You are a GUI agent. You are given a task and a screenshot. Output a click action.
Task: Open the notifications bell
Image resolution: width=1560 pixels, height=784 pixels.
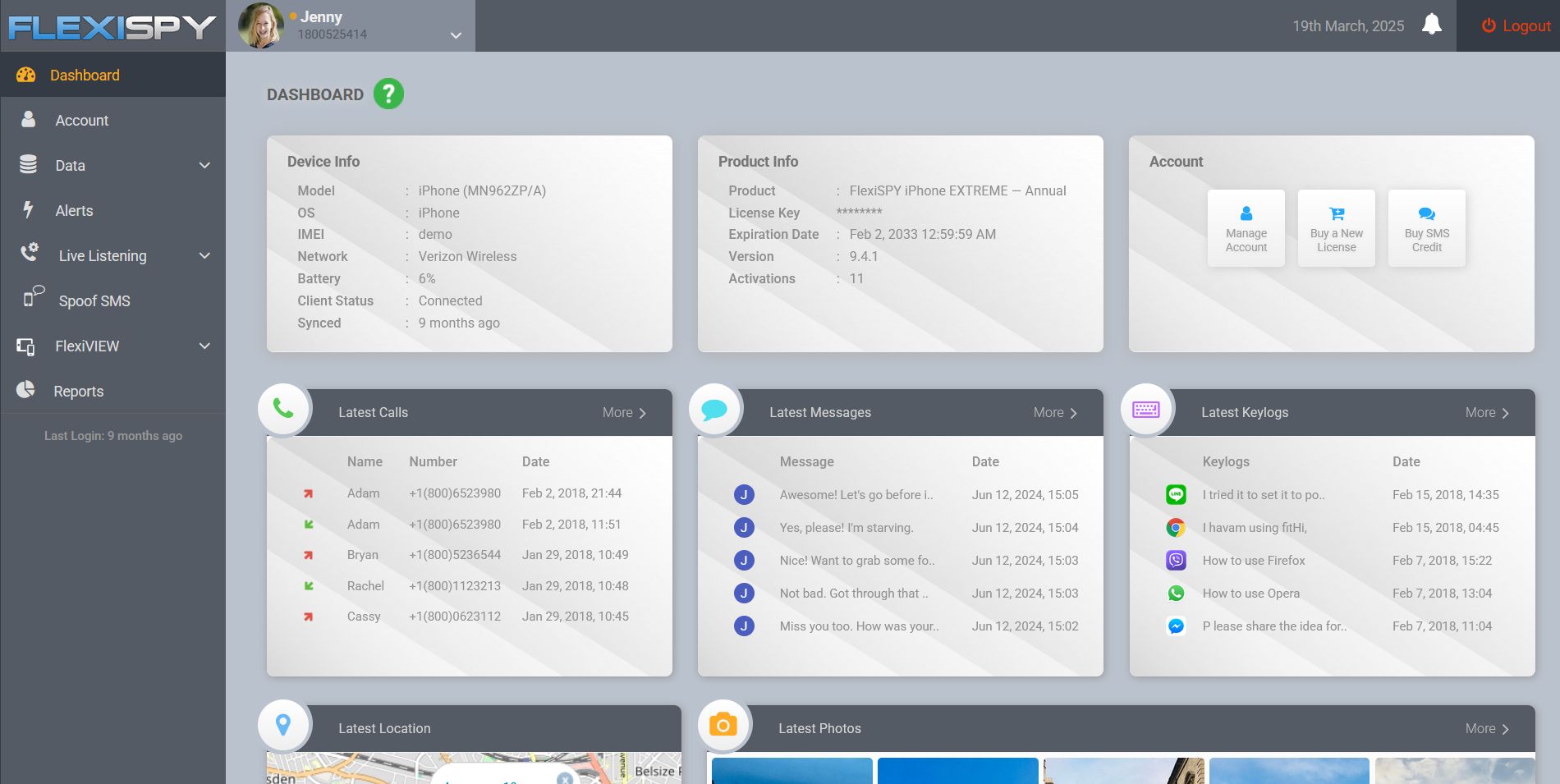[1432, 25]
